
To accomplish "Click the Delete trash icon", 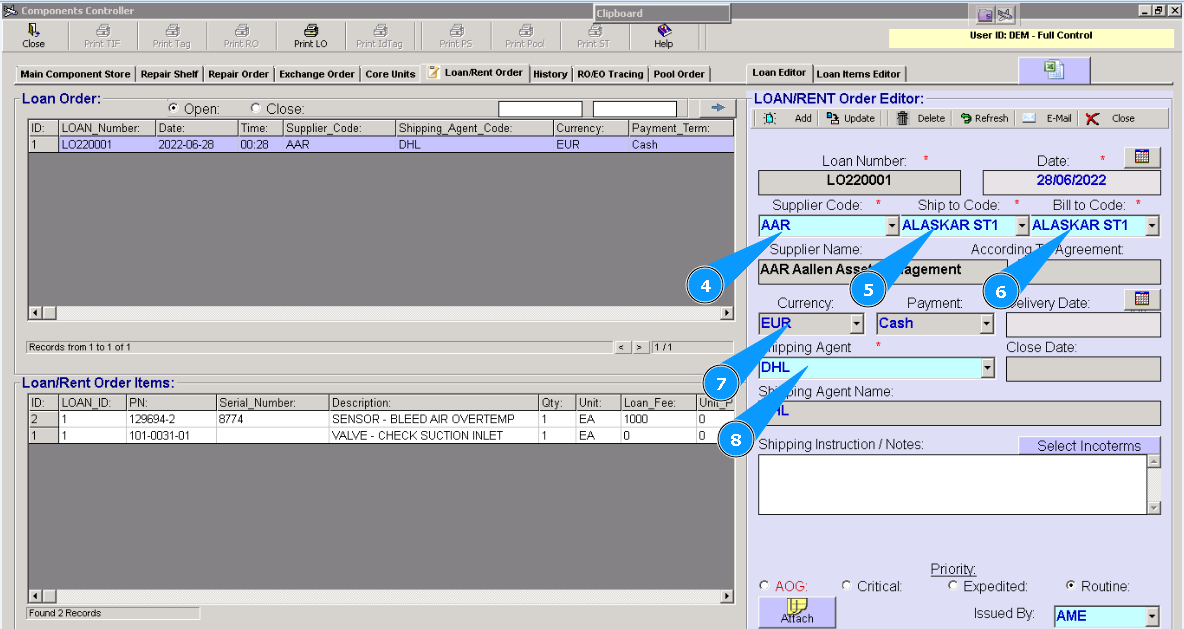I will pyautogui.click(x=902, y=119).
